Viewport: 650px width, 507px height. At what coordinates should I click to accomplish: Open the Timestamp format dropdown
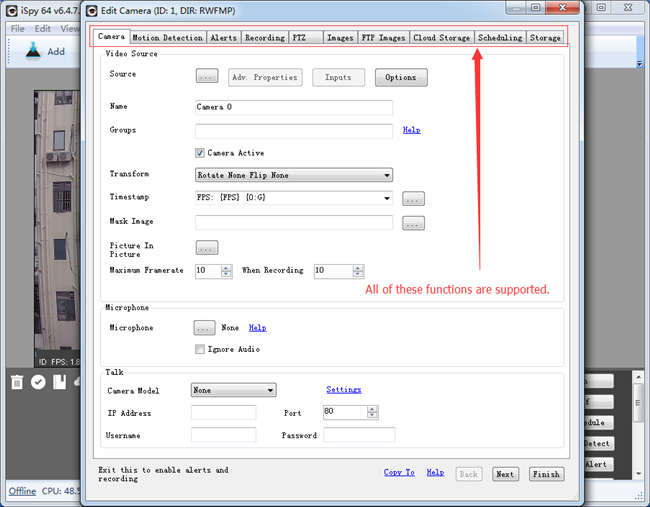pos(293,198)
